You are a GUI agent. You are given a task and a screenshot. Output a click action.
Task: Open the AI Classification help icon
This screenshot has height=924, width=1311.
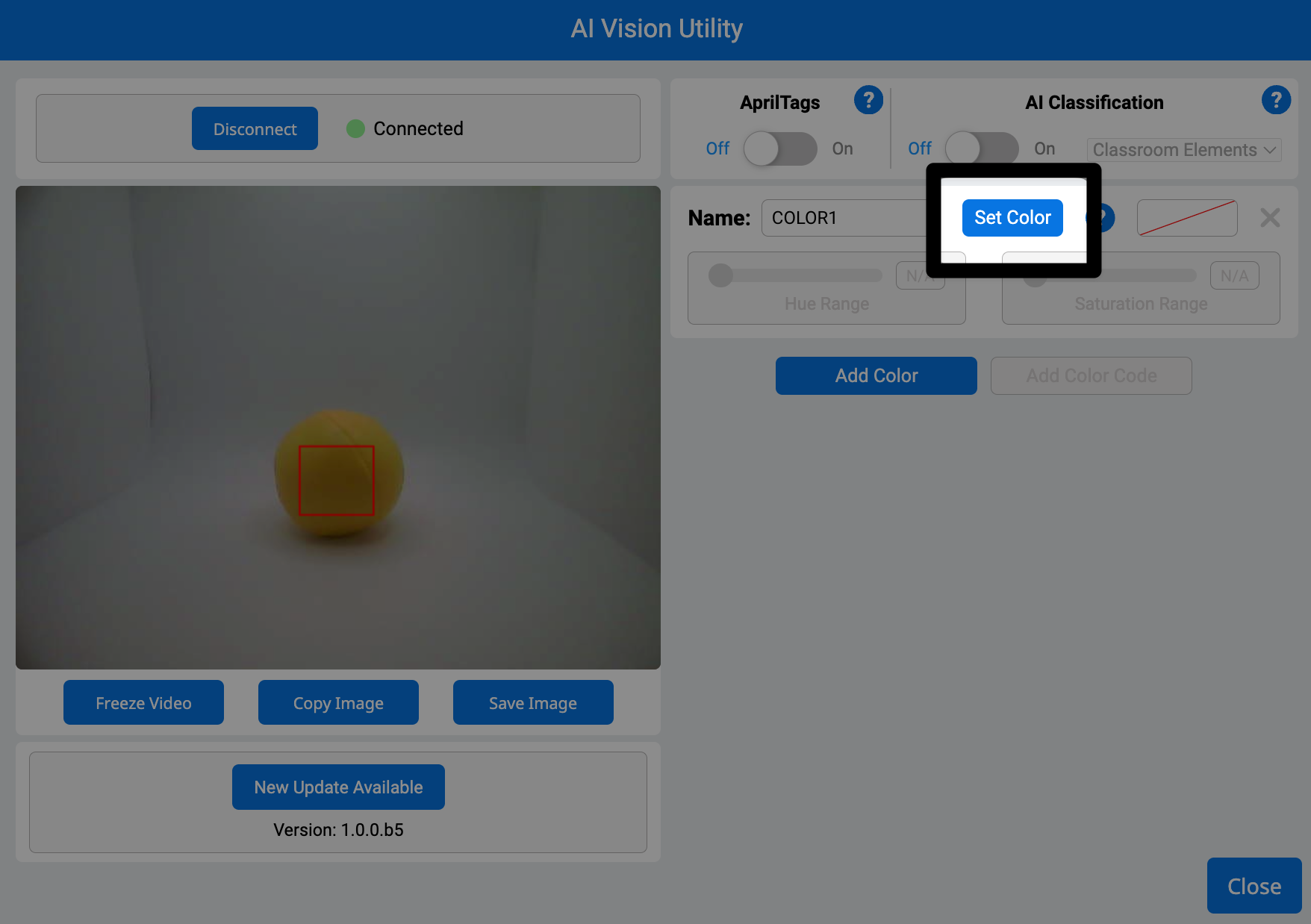coord(1277,99)
